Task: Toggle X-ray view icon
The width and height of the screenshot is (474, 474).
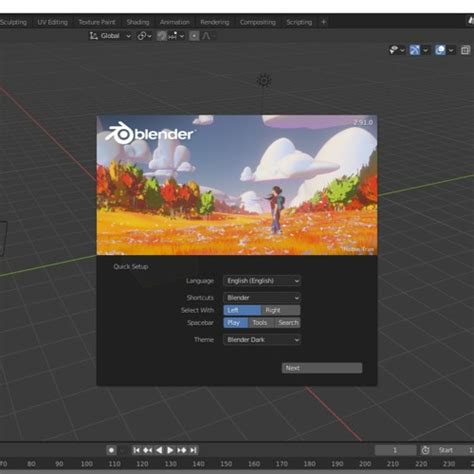Action: pos(465,50)
